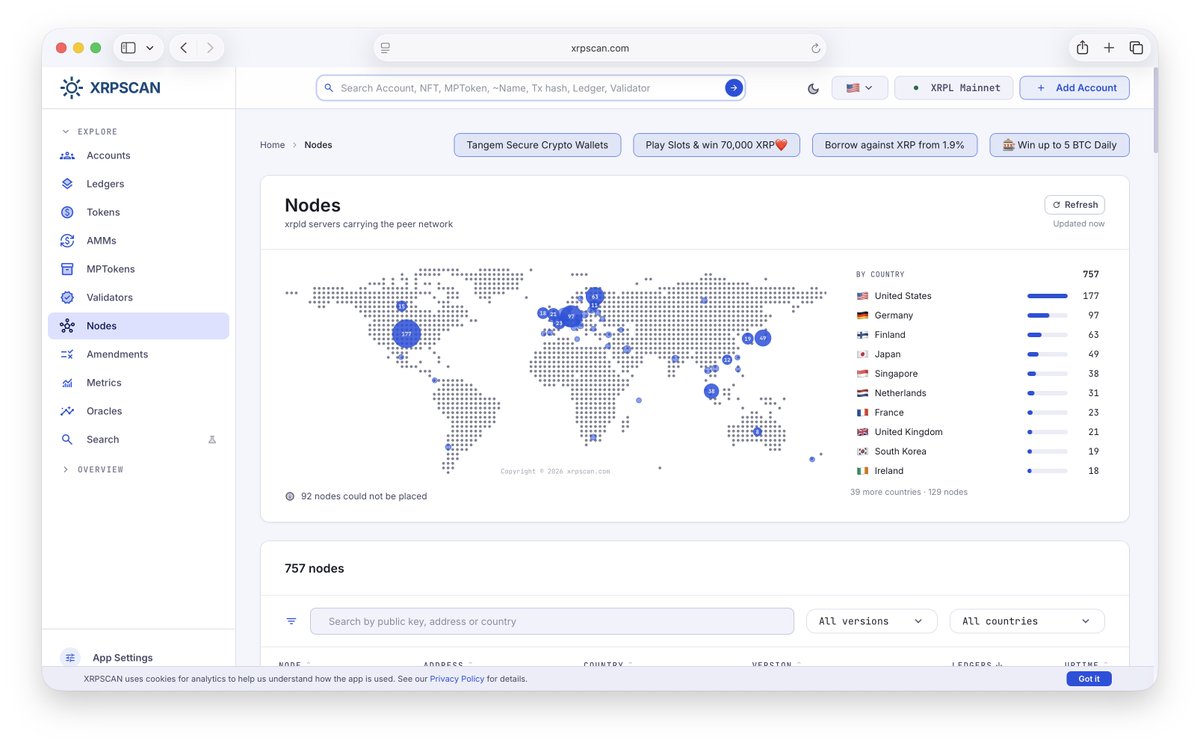Open Tokens icon in sidebar
Viewport: 1200px width, 746px height.
point(67,212)
